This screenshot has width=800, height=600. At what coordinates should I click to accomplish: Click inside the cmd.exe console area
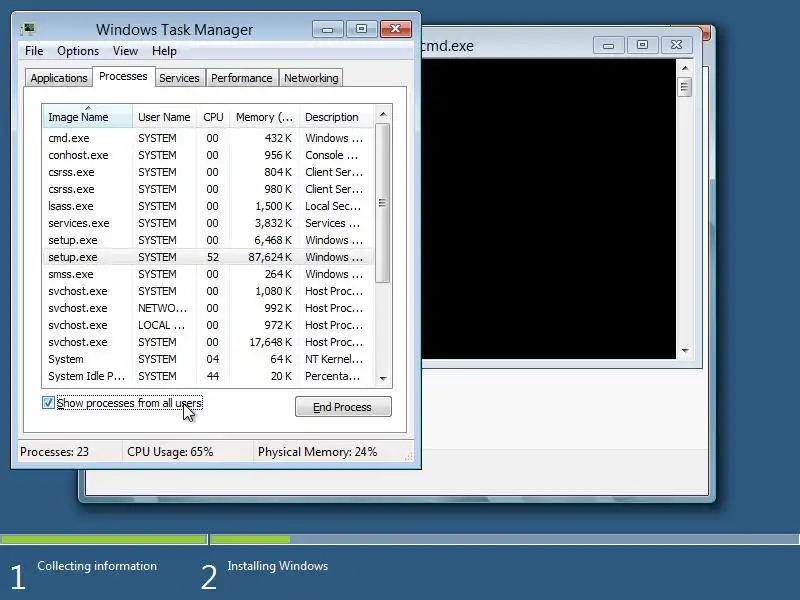coord(548,209)
